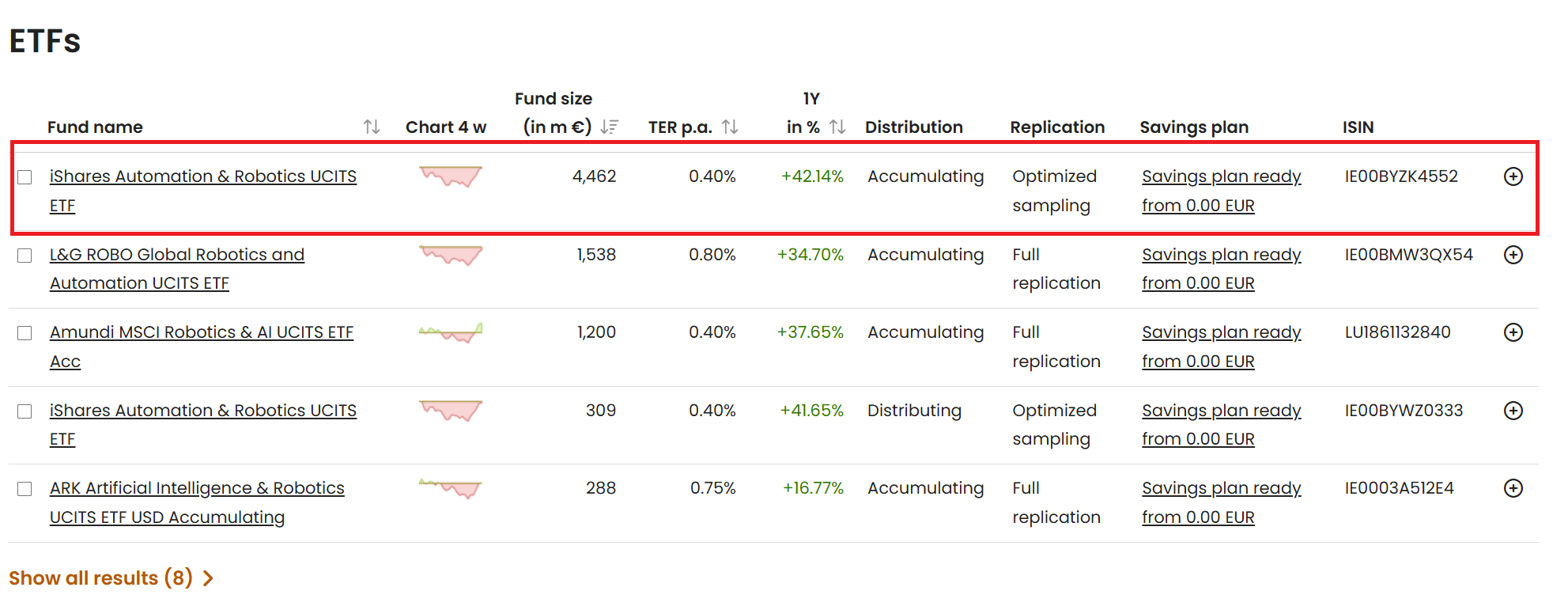The image size is (1568, 610).
Task: Check the Amundi MSCI Robotics & AI box
Action: pyautogui.click(x=25, y=333)
